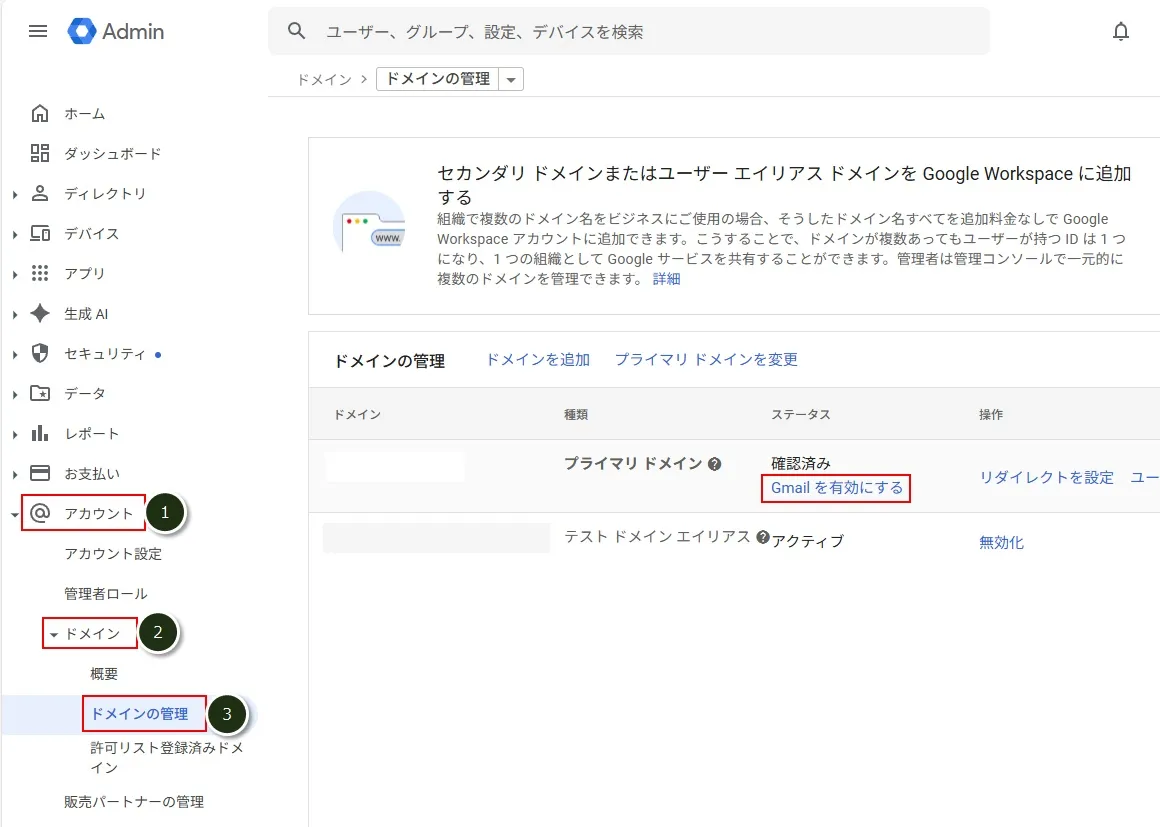Click 無効化 for the test domain alias
The width and height of the screenshot is (1160, 827).
tap(1001, 542)
